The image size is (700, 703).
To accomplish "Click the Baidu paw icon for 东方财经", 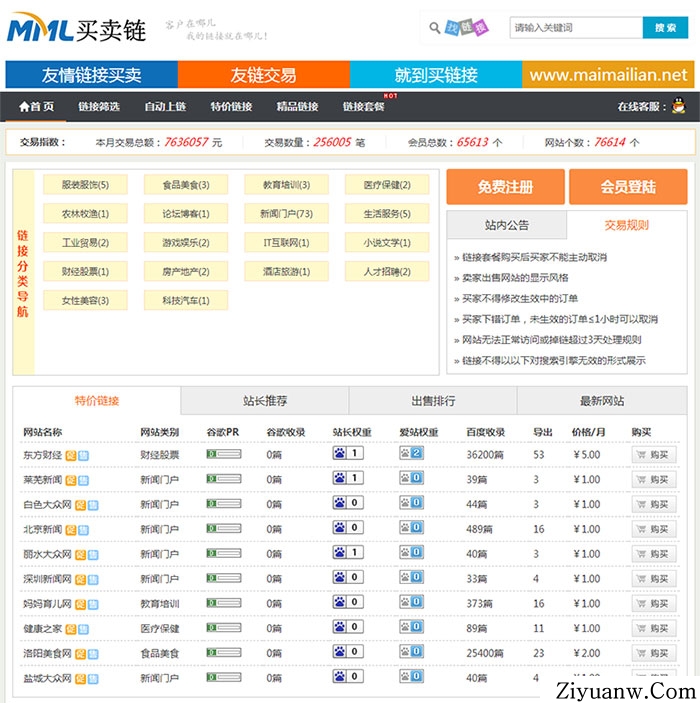I will pyautogui.click(x=340, y=453).
